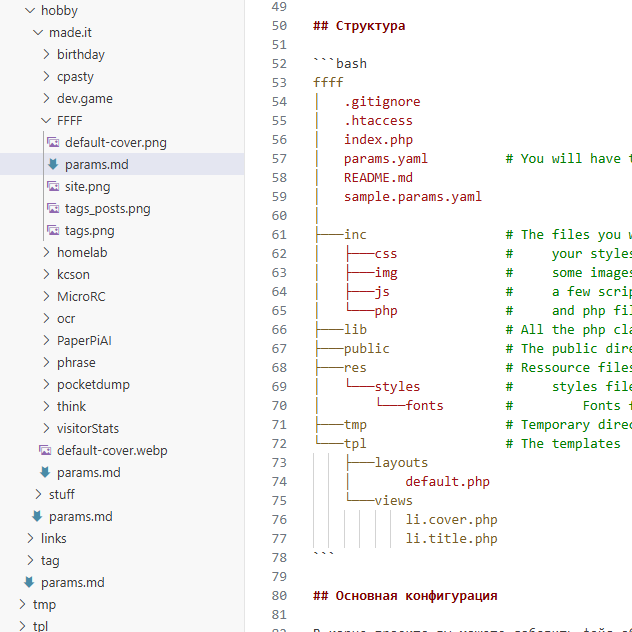Click 'fonts' on line 70
This screenshot has width=632, height=632.
coord(424,405)
